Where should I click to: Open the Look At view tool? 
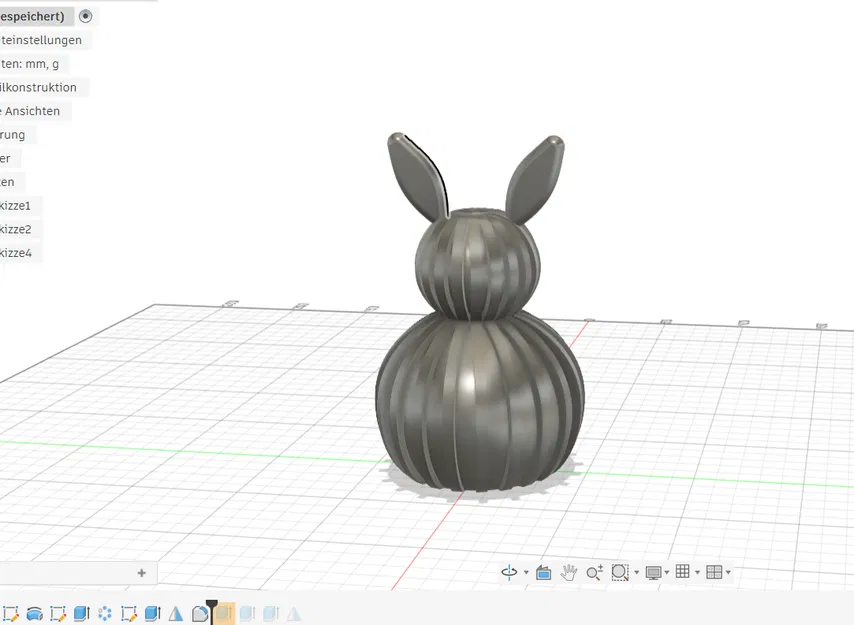tap(542, 572)
